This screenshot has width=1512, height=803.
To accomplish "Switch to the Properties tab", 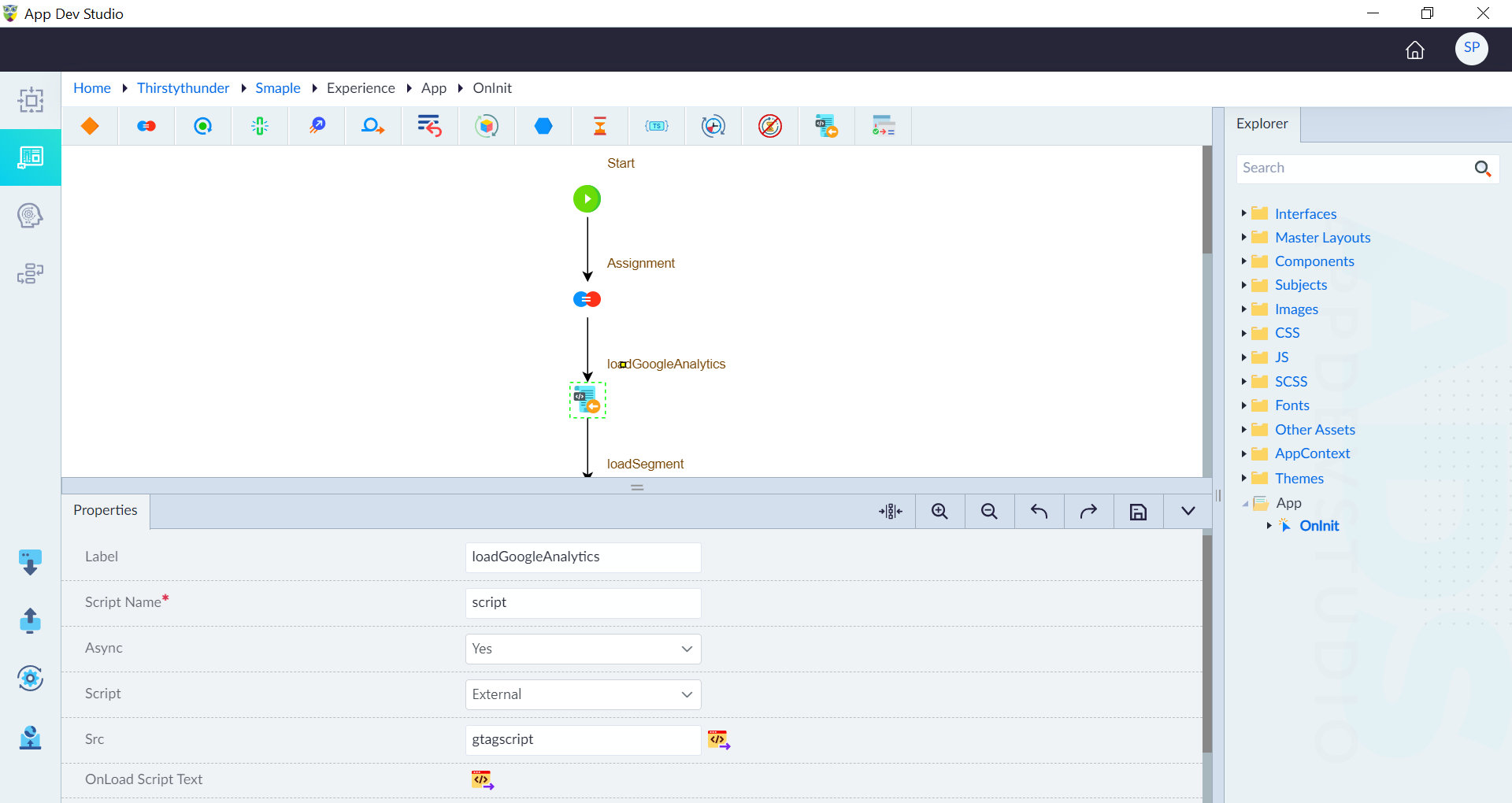I will [x=106, y=510].
